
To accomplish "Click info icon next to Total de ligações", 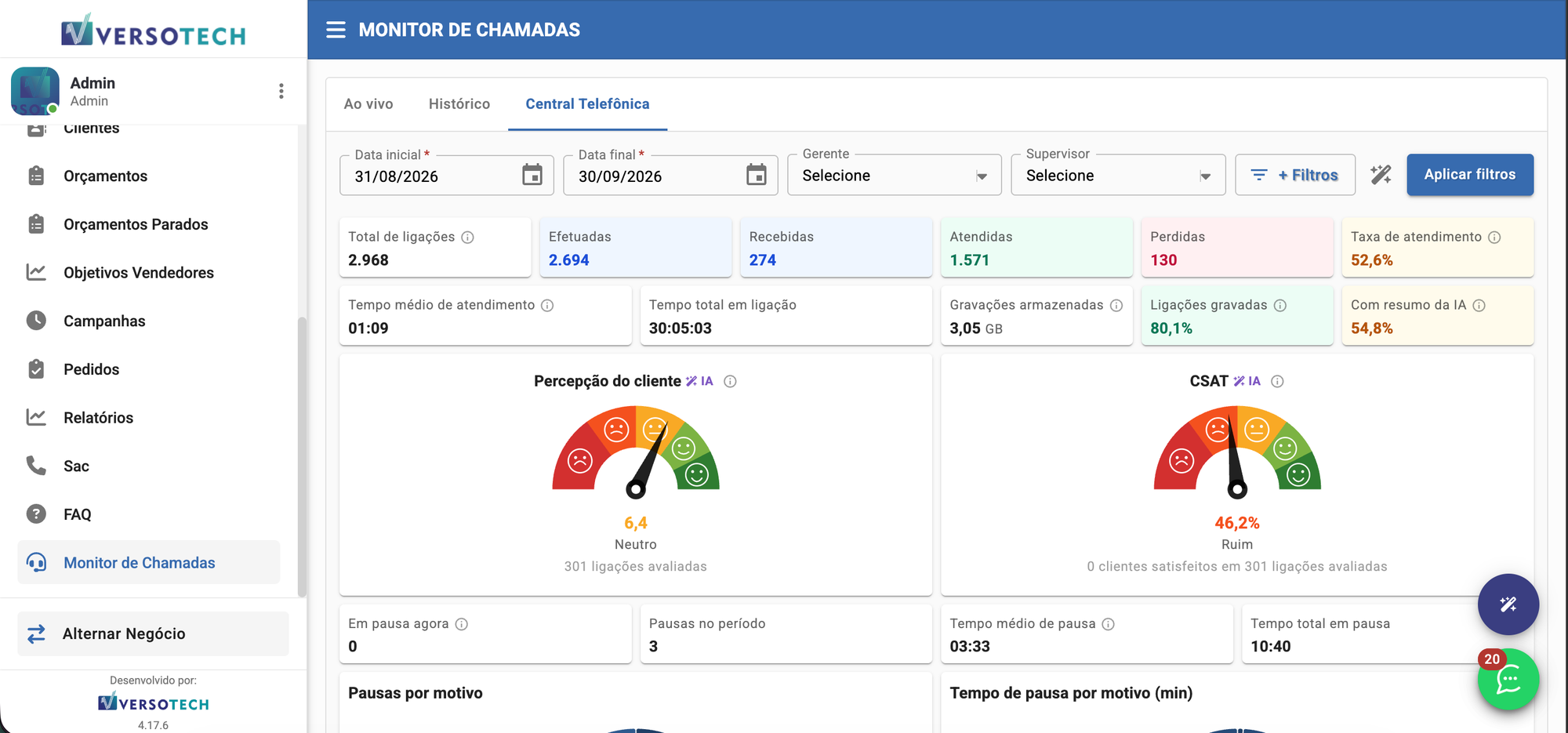I will [467, 238].
